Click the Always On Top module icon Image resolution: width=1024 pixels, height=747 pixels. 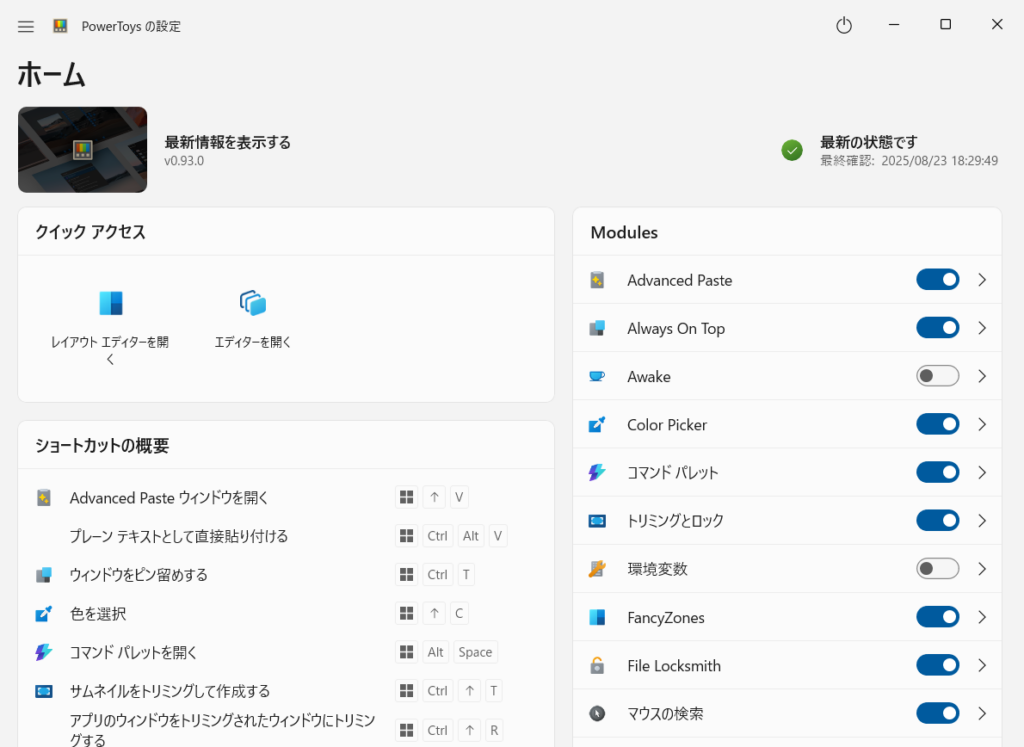pyautogui.click(x=597, y=328)
